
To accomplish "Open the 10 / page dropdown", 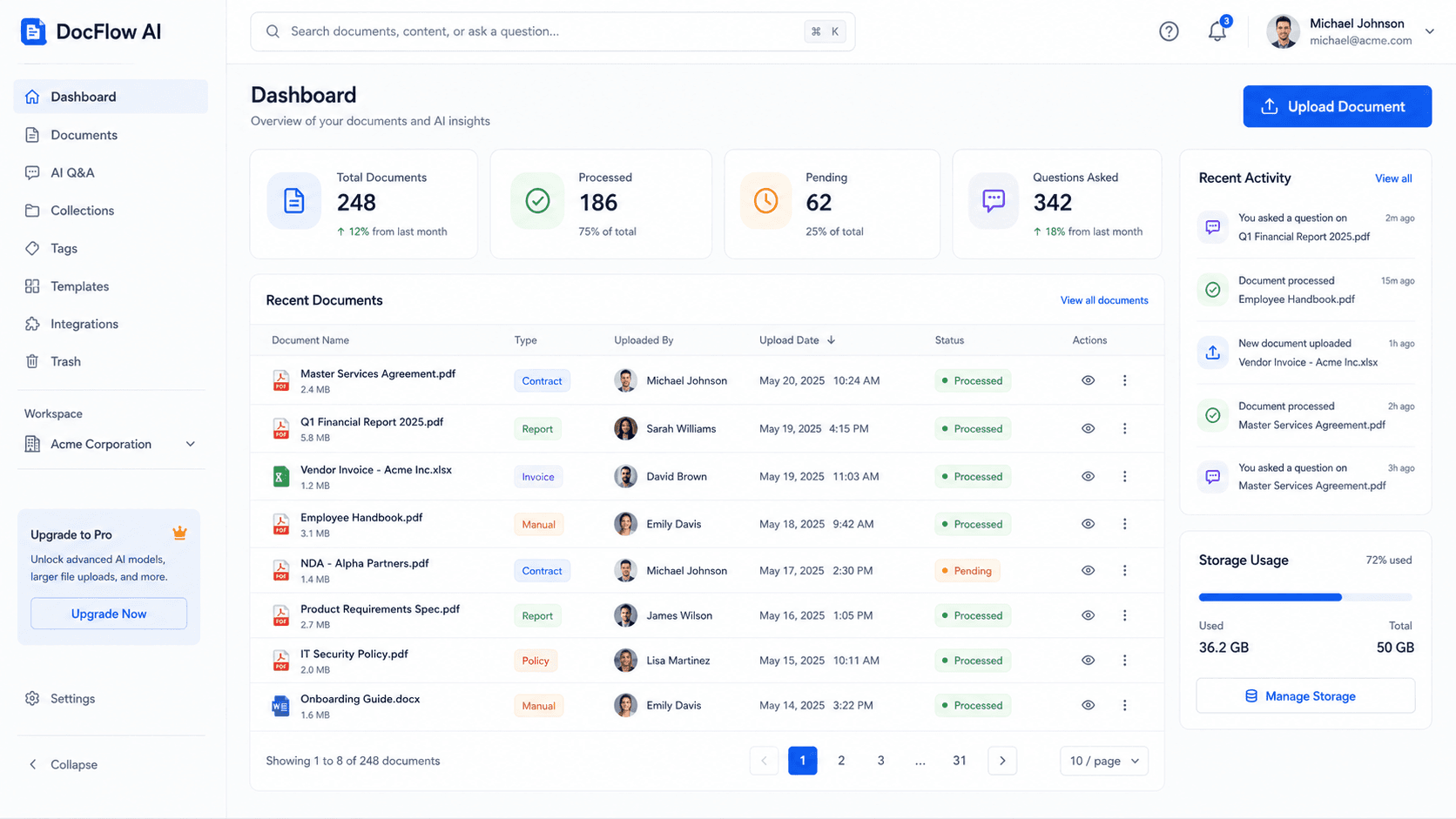I will coord(1103,761).
